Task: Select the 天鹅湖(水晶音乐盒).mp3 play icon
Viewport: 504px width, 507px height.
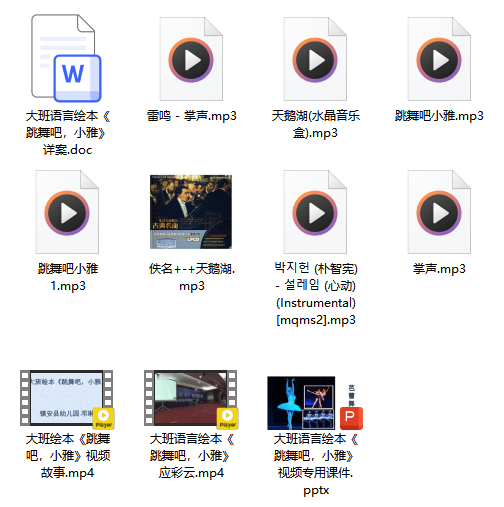Action: point(315,60)
